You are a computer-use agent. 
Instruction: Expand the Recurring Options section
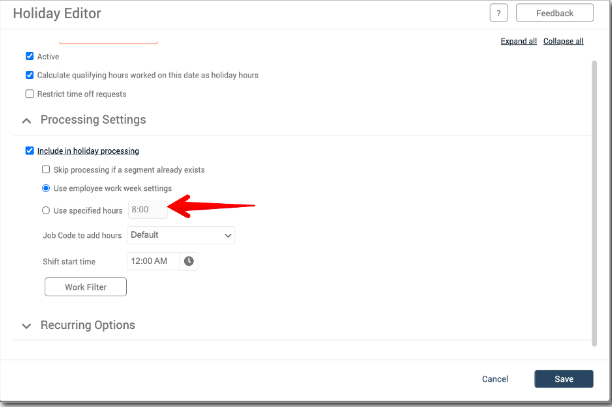(27, 326)
